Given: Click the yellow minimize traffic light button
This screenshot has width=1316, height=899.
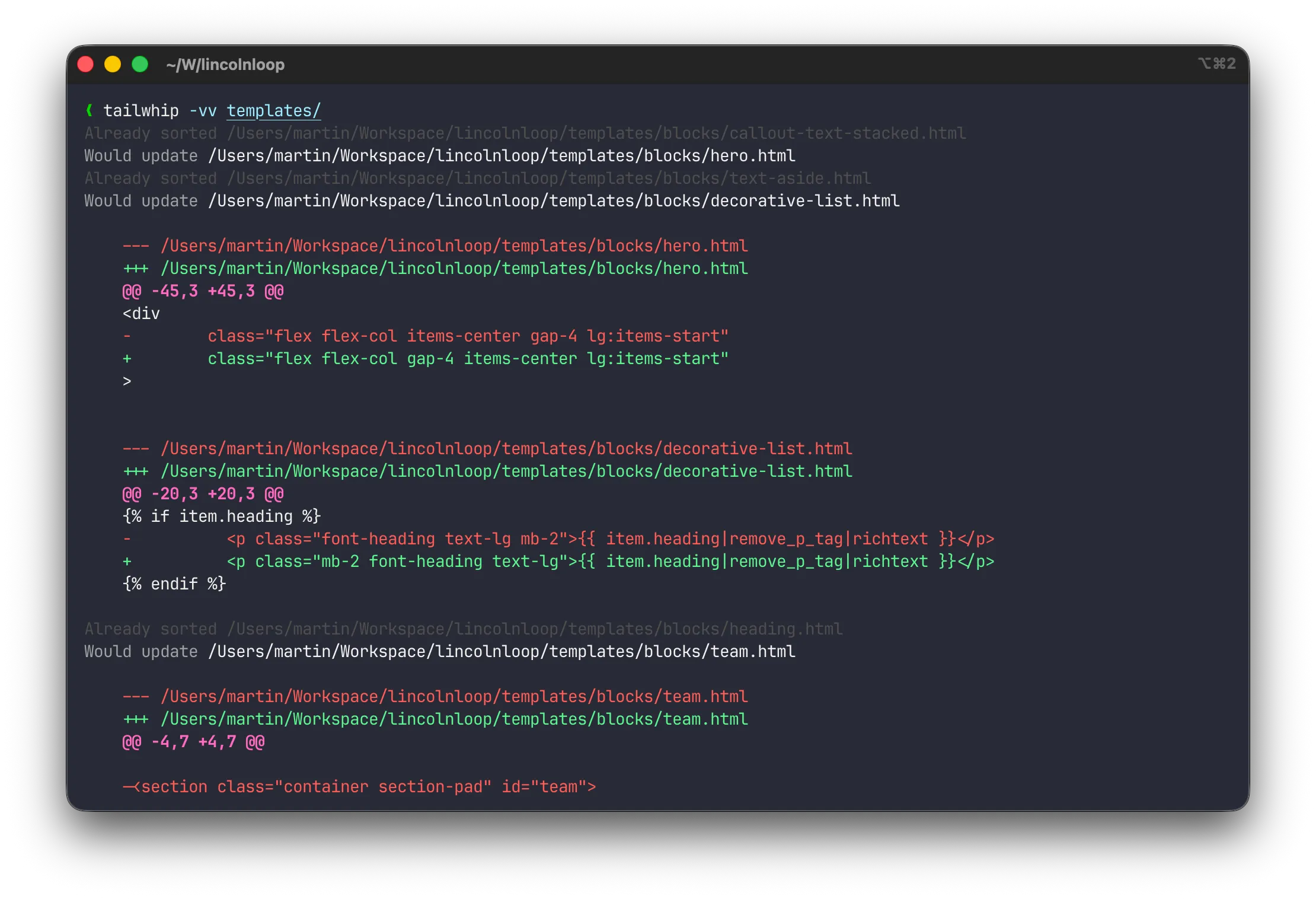Looking at the screenshot, I should click(113, 63).
